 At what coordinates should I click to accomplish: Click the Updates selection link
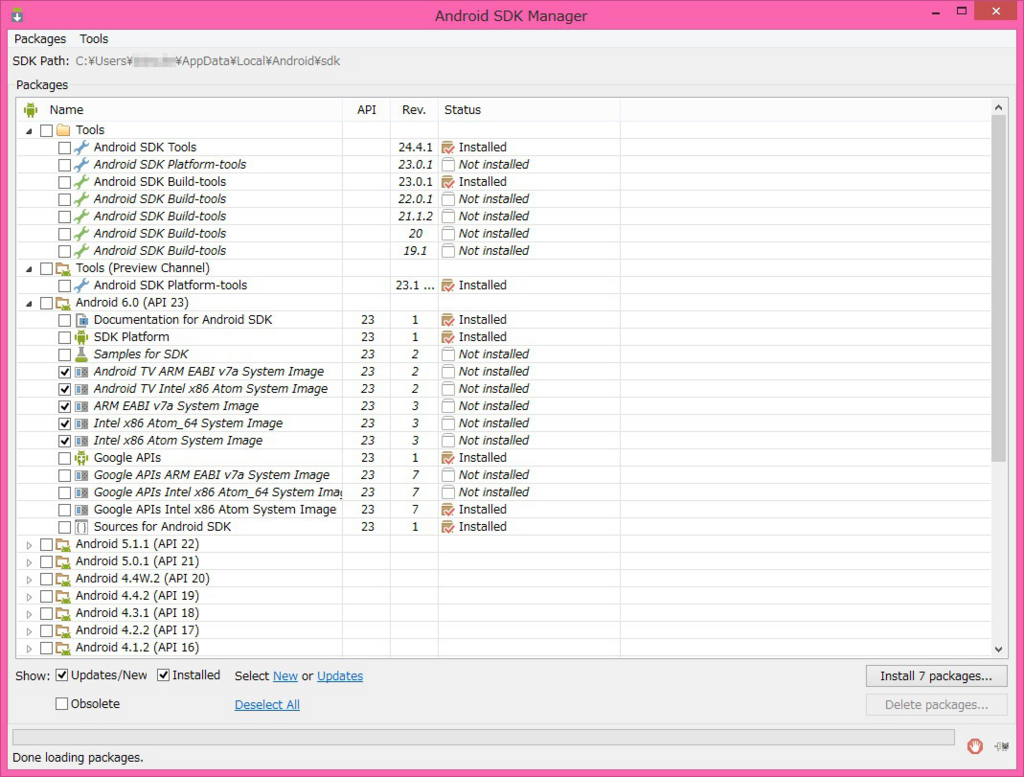click(340, 676)
